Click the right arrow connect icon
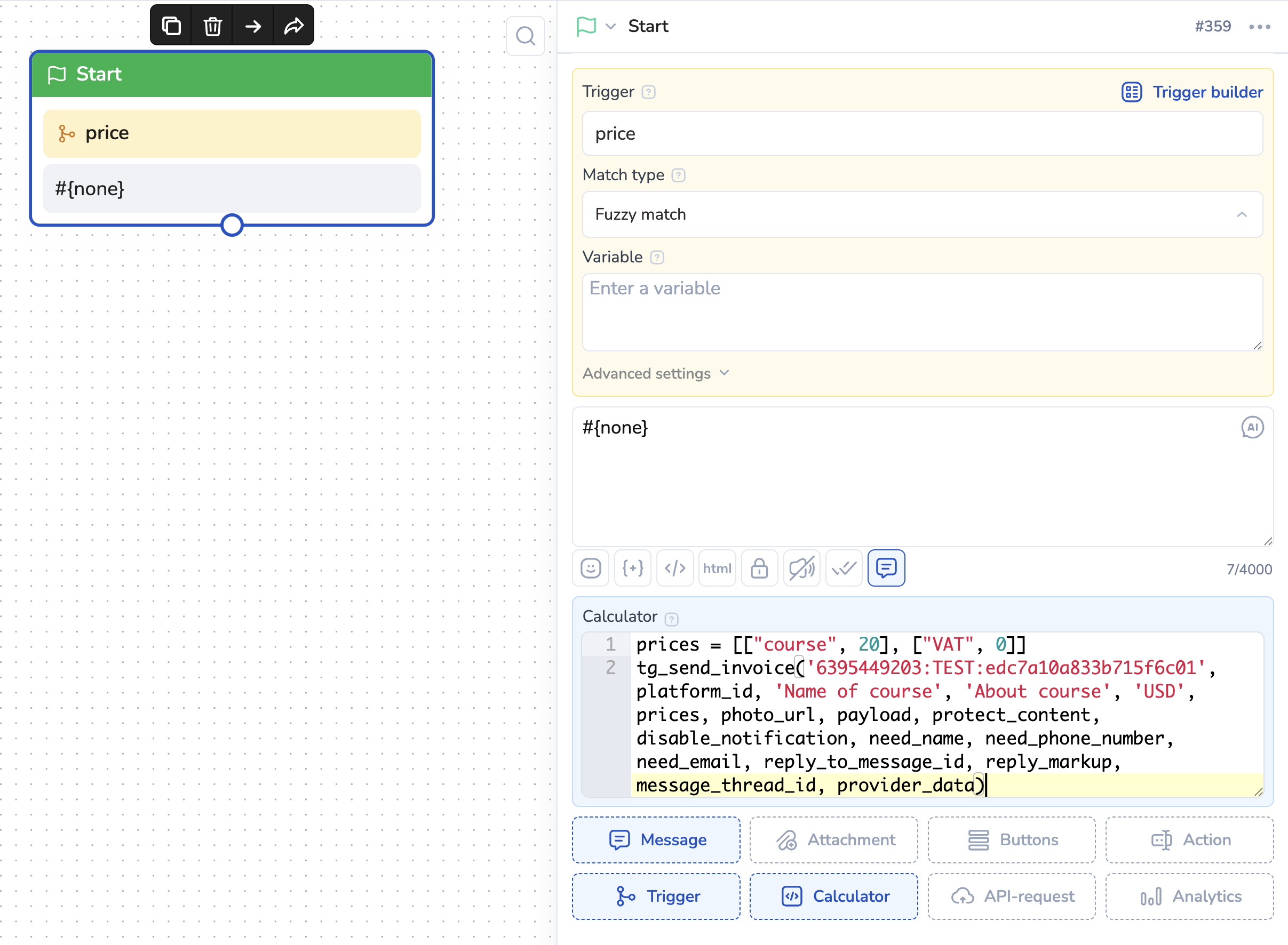Image resolution: width=1288 pixels, height=945 pixels. click(253, 26)
